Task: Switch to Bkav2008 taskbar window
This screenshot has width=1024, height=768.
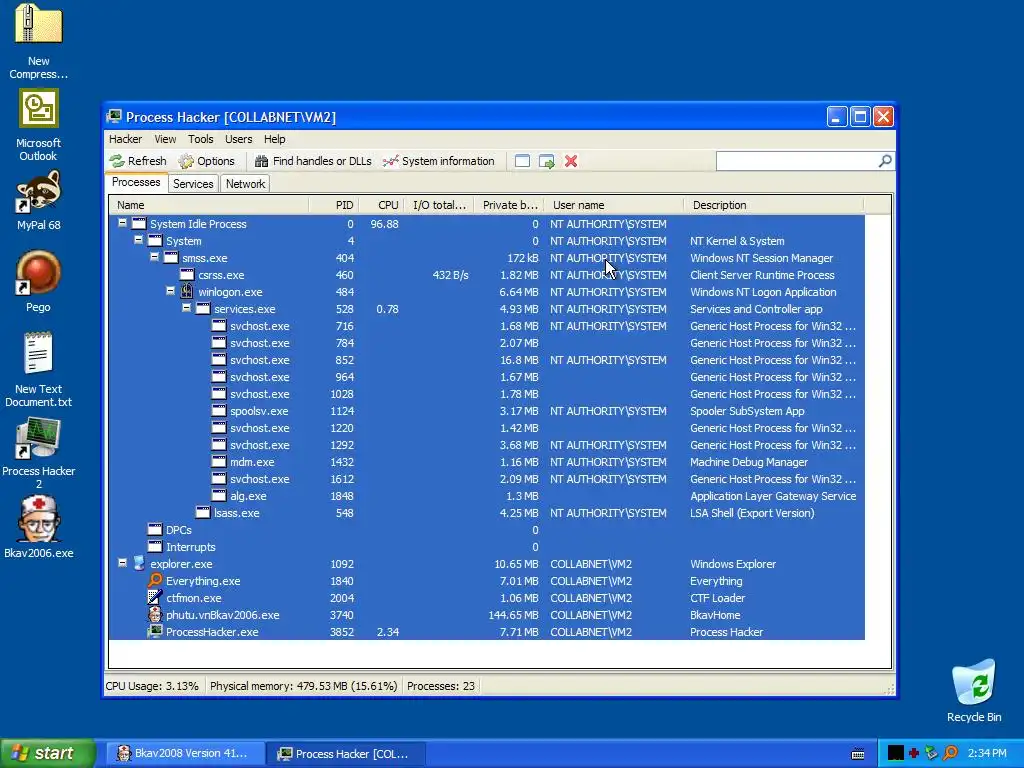Action: pyautogui.click(x=184, y=753)
